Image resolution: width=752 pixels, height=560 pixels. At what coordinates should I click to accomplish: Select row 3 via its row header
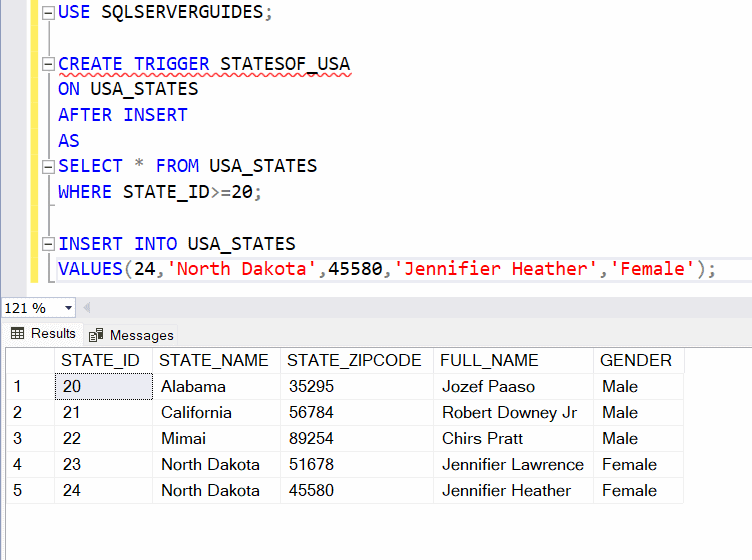point(31,438)
